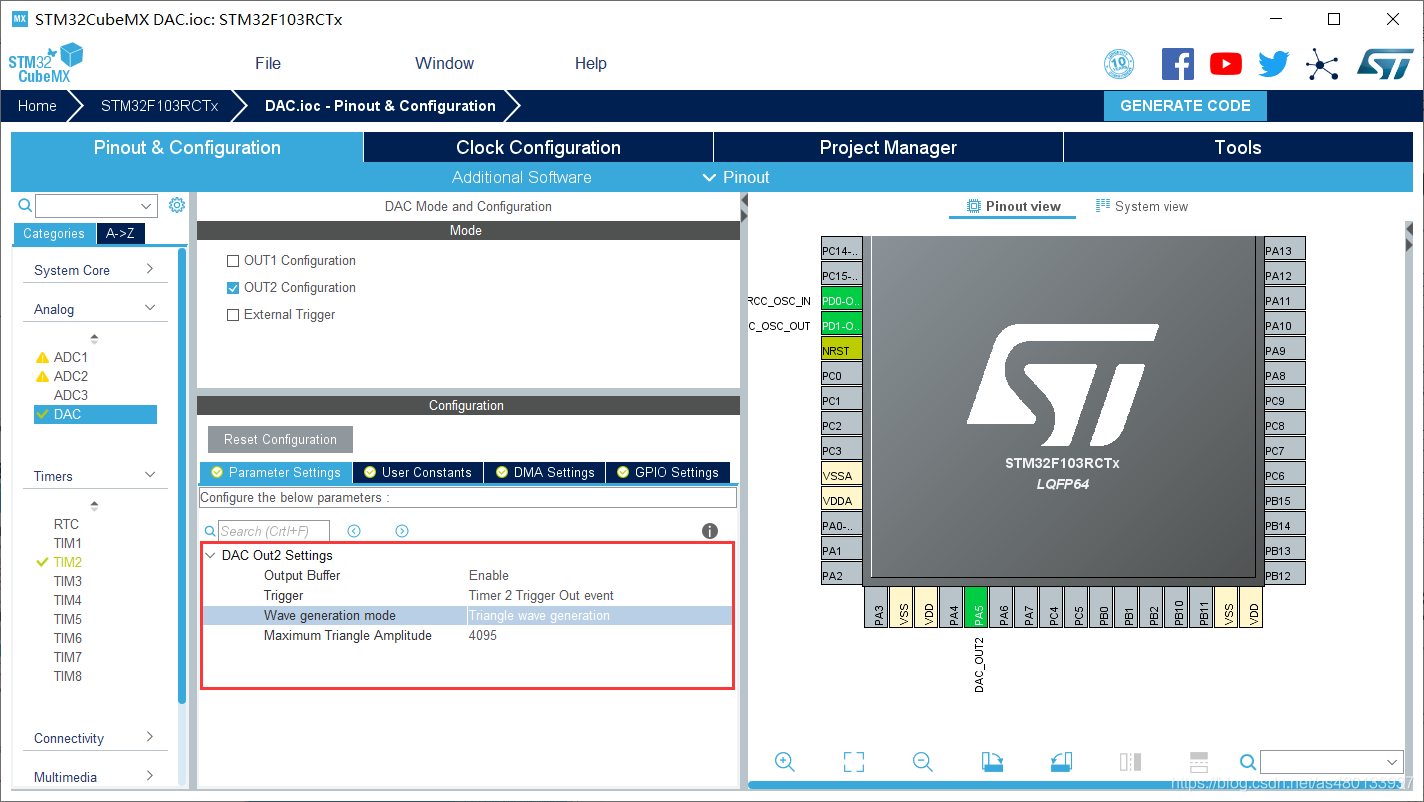Click Reset Configuration button

[280, 439]
